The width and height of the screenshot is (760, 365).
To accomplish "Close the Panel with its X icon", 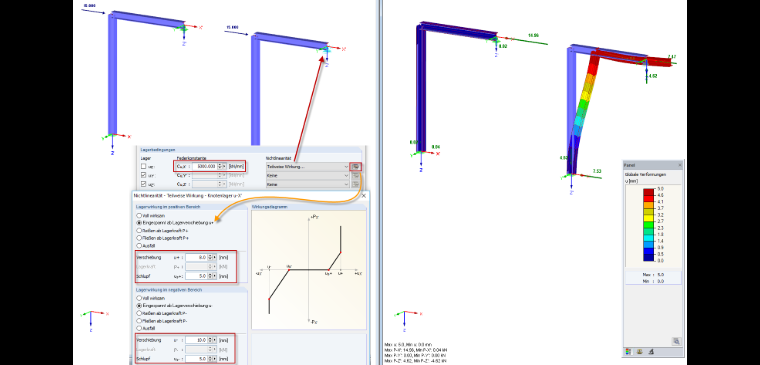I will [x=680, y=165].
